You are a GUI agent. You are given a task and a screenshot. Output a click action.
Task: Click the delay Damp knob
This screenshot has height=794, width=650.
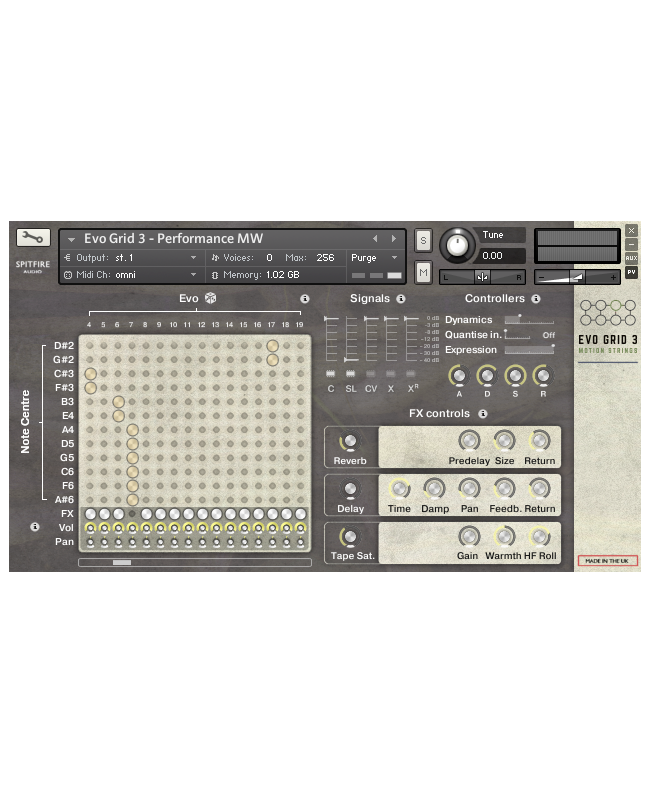[x=434, y=489]
